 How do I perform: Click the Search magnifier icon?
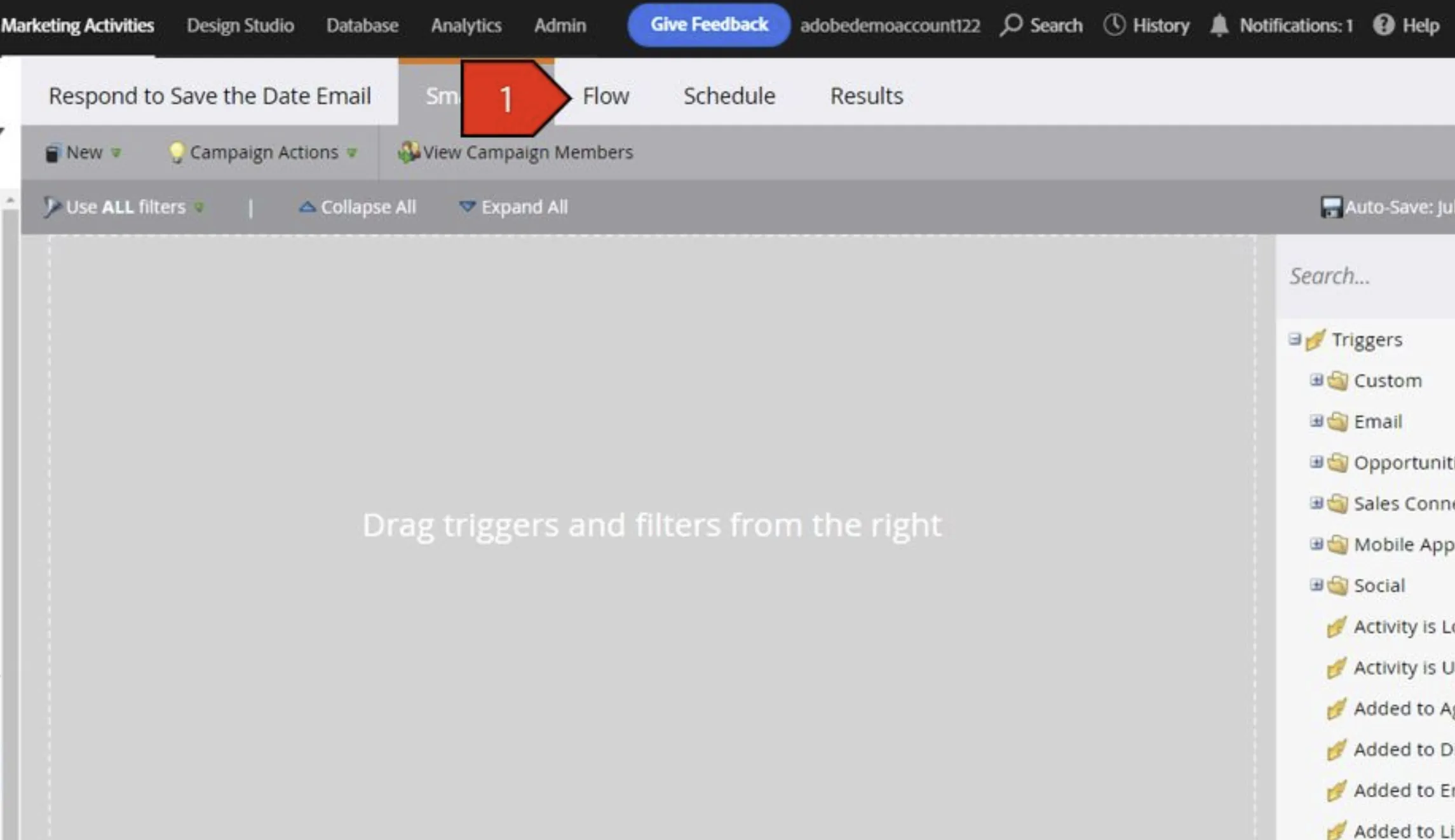(x=1011, y=25)
